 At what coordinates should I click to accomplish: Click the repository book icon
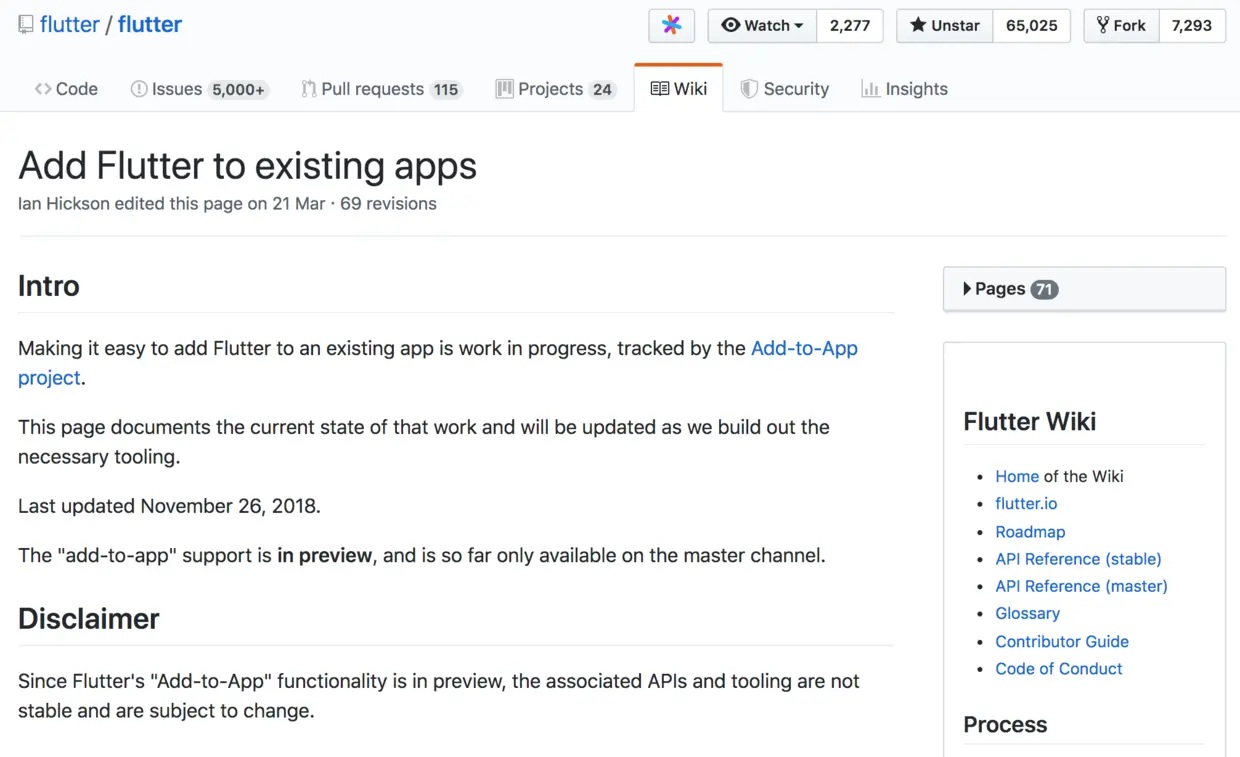[x=26, y=25]
